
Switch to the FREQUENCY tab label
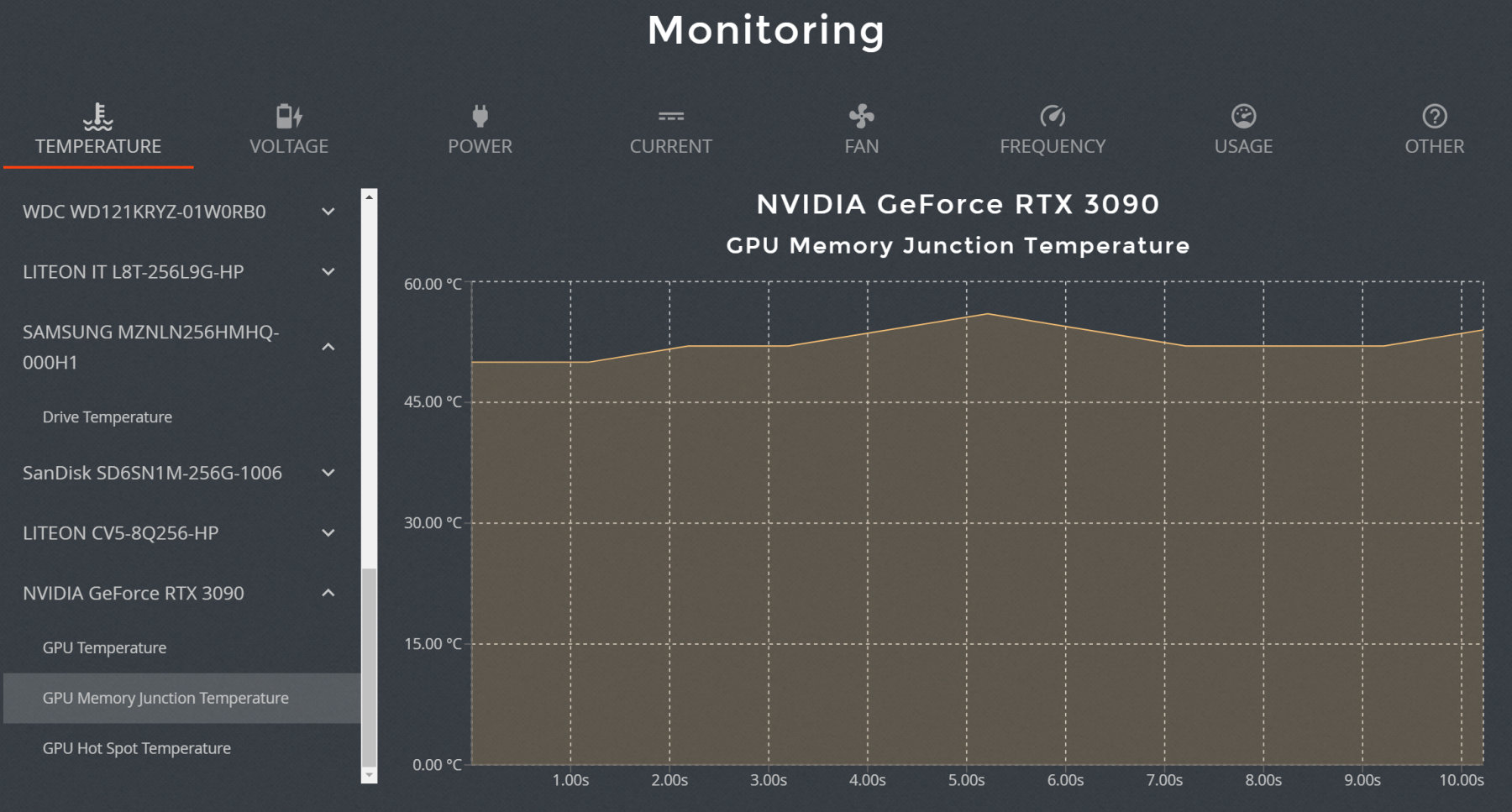coord(1053,146)
